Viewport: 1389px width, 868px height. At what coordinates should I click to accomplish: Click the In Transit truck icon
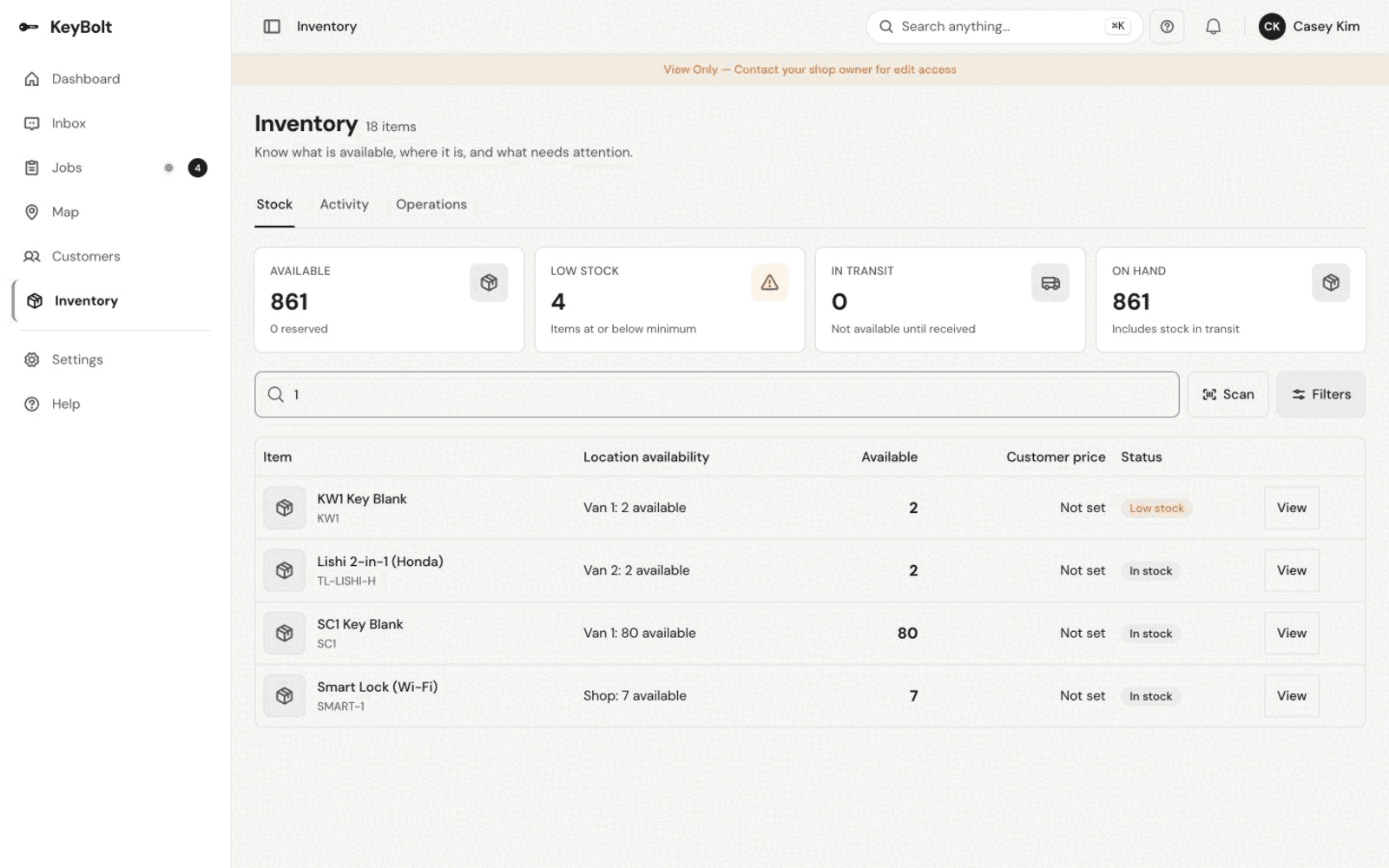click(x=1050, y=283)
